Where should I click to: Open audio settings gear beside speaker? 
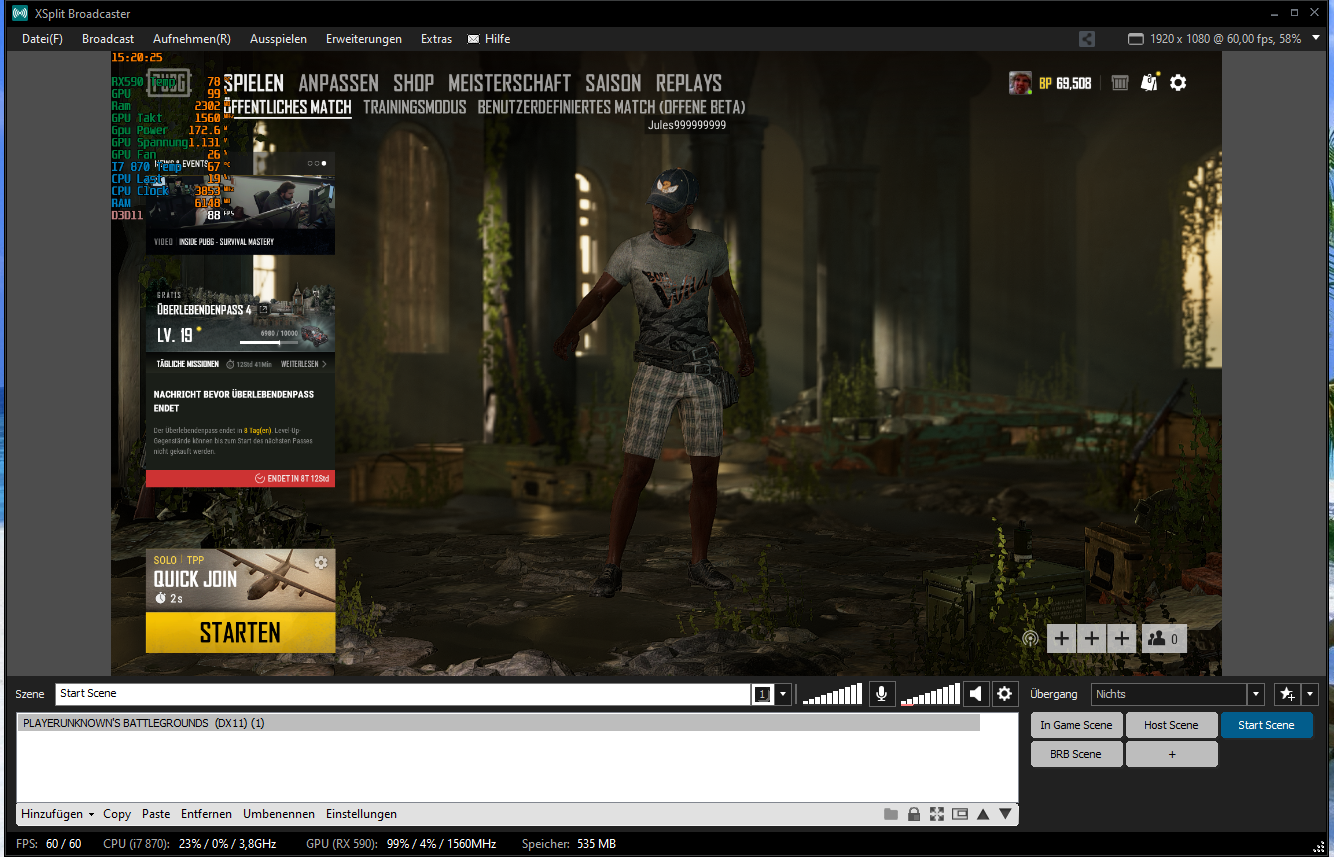click(x=1005, y=694)
